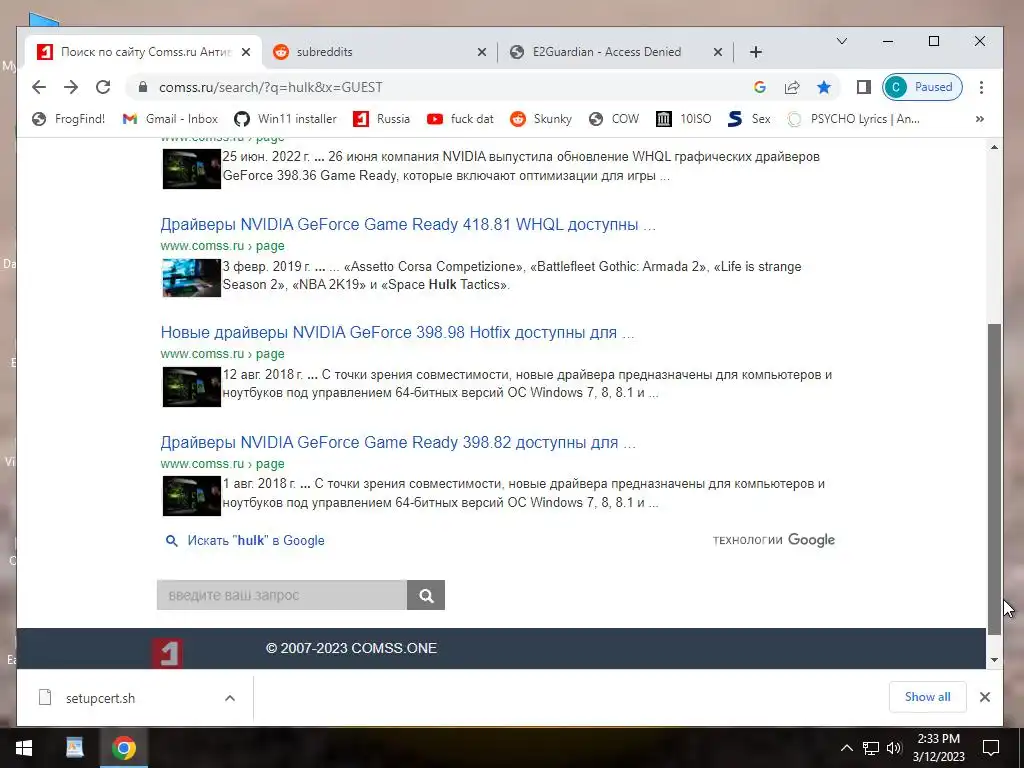The height and width of the screenshot is (768, 1024).
Task: Click page scrollbar down arrow
Action: point(994,660)
